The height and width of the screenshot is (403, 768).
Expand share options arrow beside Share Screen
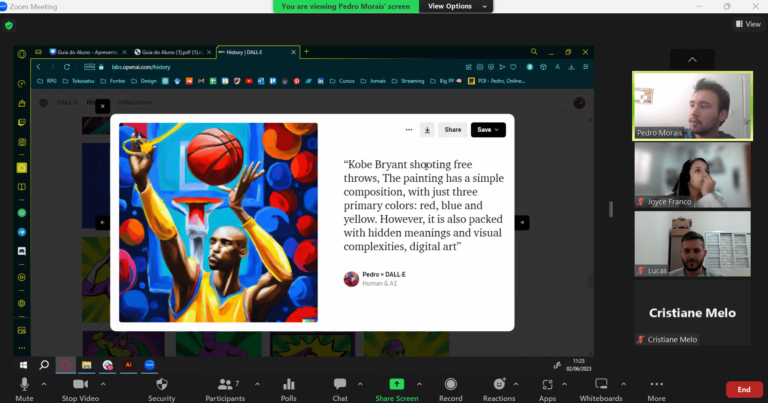[x=419, y=384]
